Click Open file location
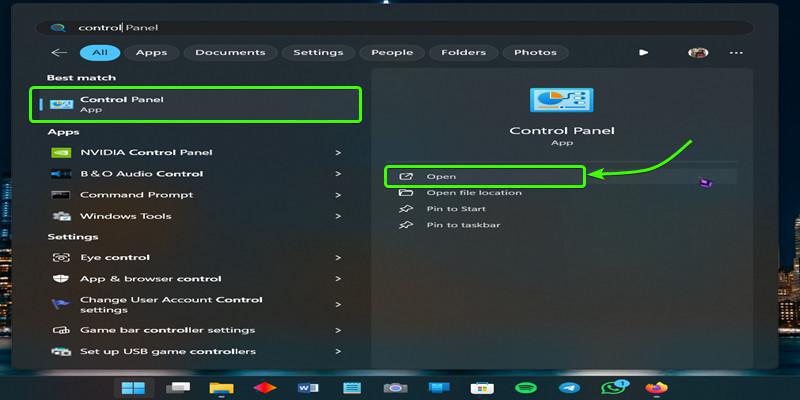Screen dimensions: 800x400 [x=474, y=193]
